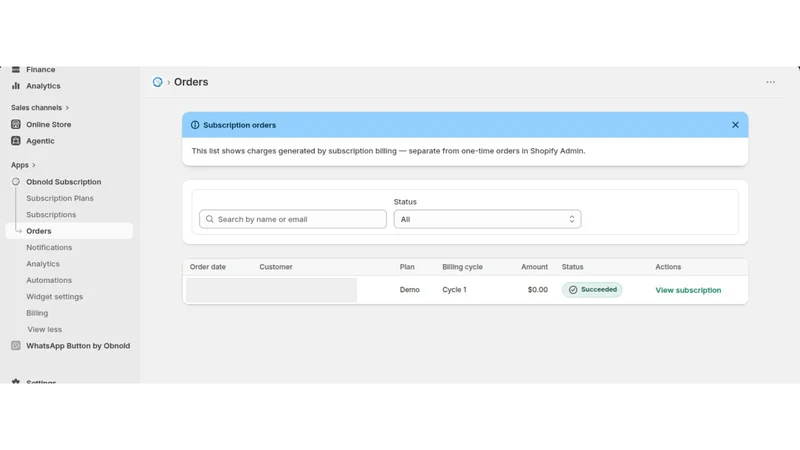Click the app logo icon beside Orders title
Screen dimensions: 800x450
158,82
